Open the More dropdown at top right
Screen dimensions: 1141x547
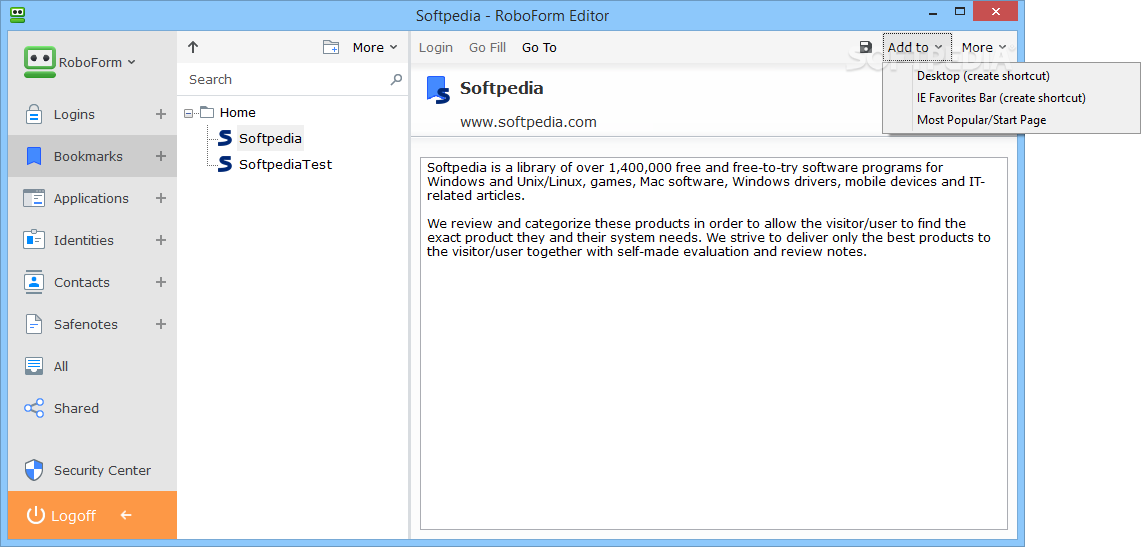(x=984, y=47)
